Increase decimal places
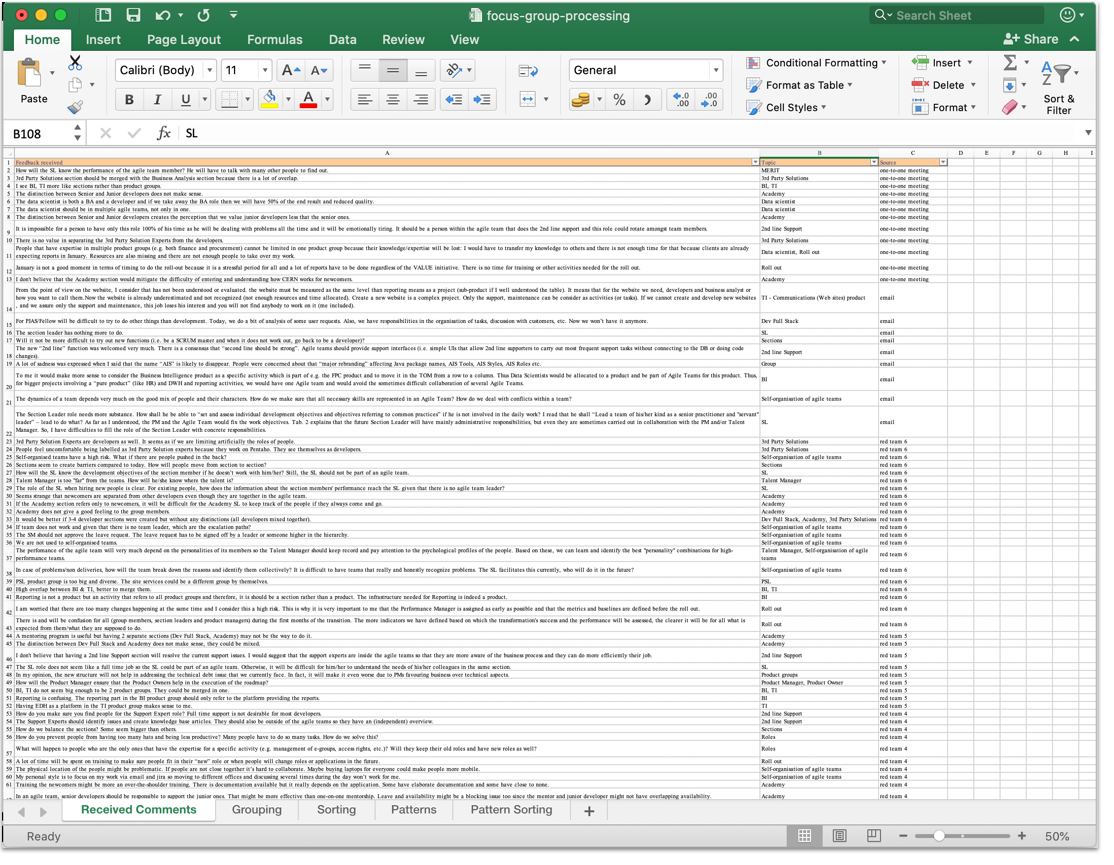The image size is (1114, 865). (x=681, y=99)
